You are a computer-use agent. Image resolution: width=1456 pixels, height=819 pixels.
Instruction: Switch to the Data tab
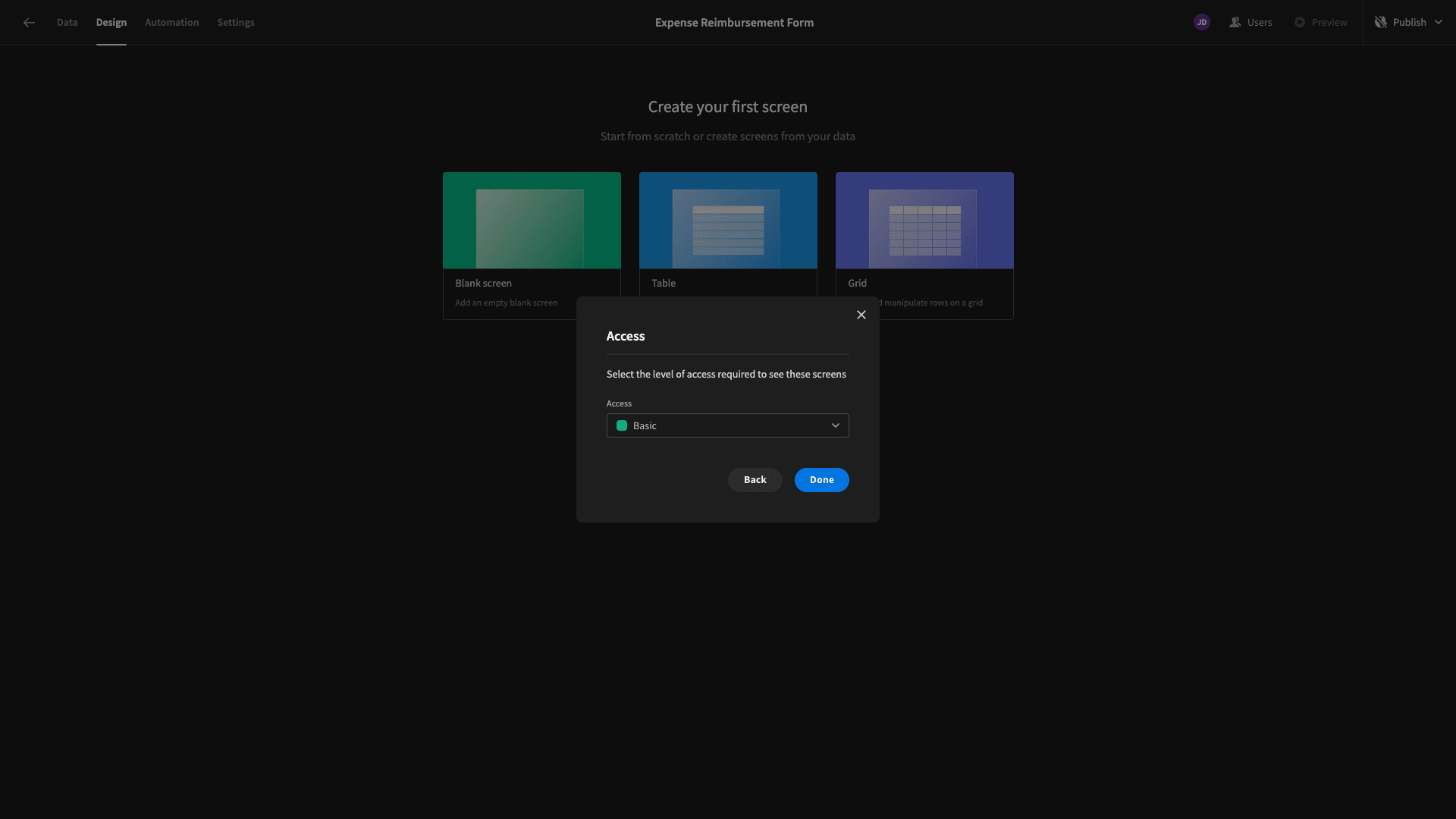67,23
